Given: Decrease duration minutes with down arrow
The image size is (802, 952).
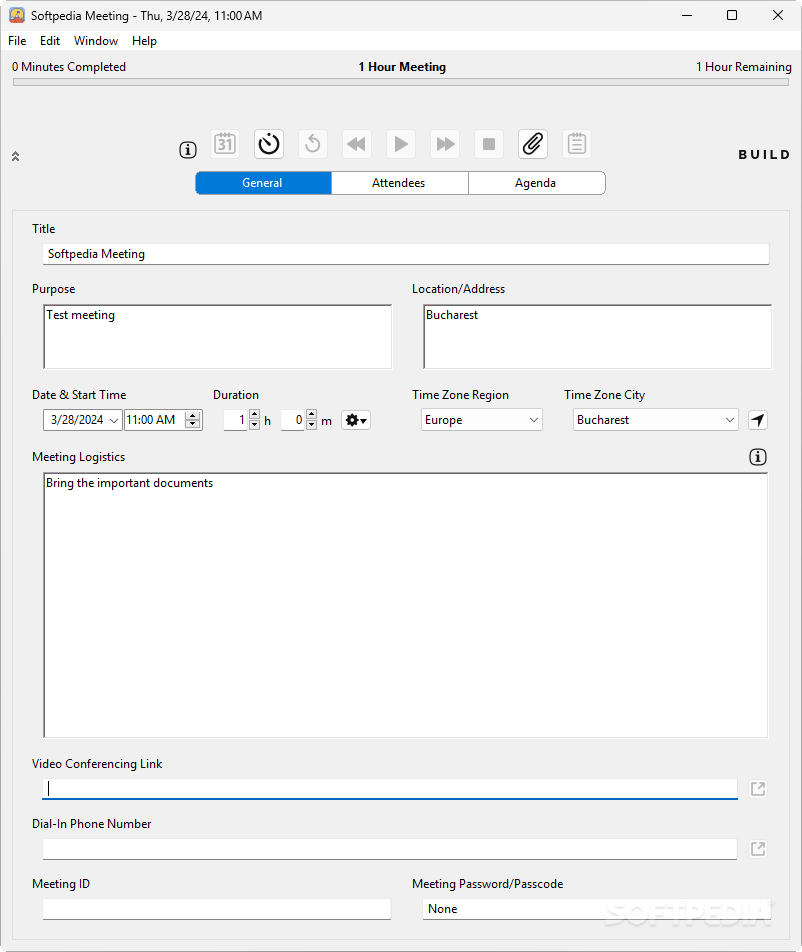Looking at the screenshot, I should tap(311, 424).
